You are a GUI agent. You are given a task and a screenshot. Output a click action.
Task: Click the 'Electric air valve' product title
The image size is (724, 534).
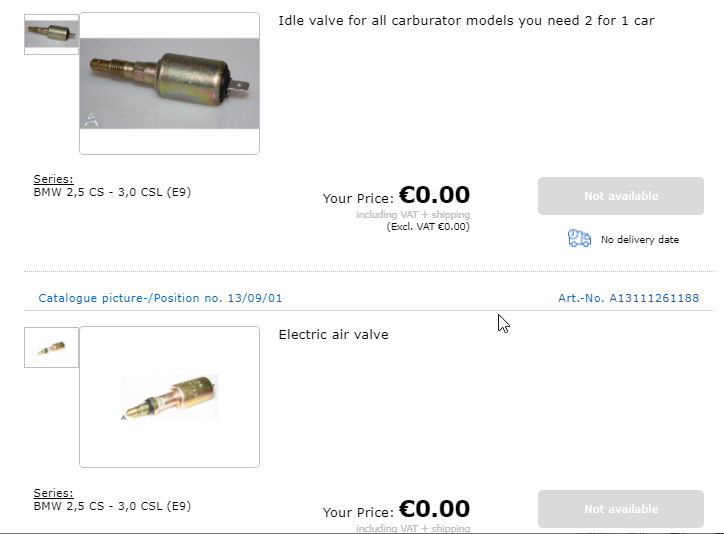tap(333, 334)
